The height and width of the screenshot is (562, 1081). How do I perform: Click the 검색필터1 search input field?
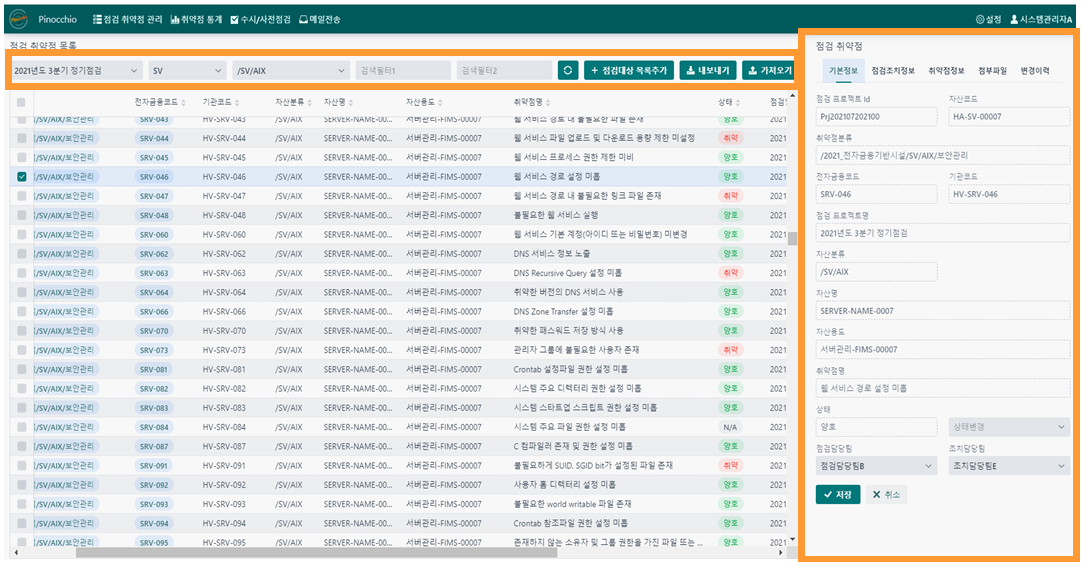[x=403, y=70]
